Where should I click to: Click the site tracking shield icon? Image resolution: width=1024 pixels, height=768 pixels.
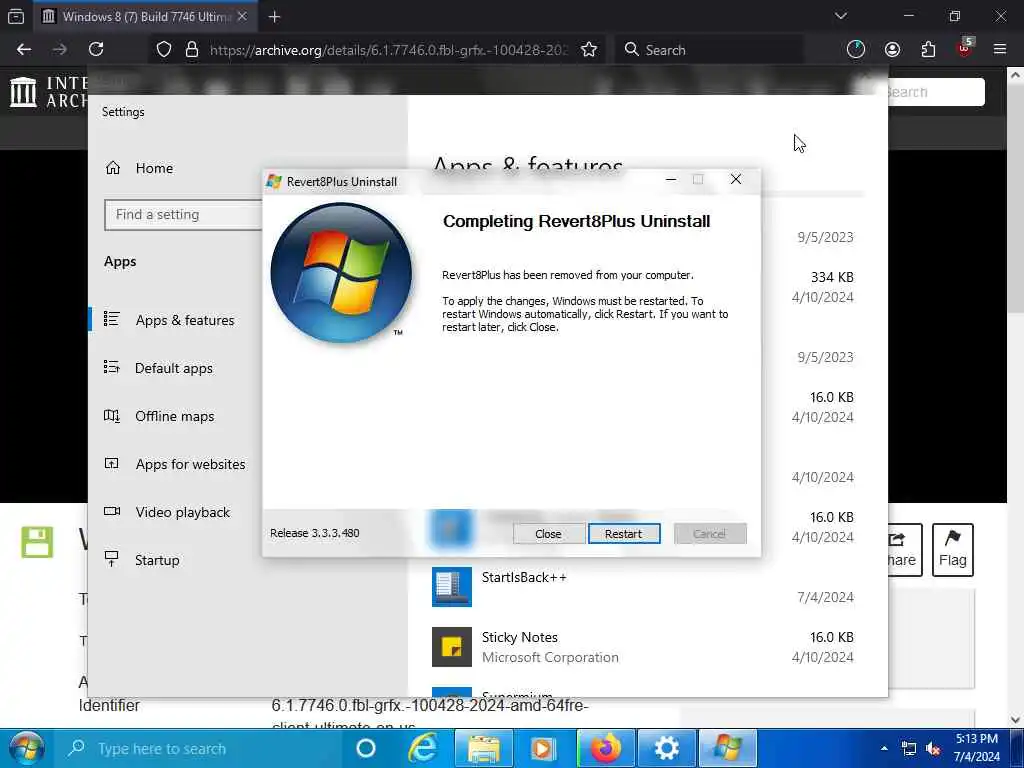tap(164, 50)
